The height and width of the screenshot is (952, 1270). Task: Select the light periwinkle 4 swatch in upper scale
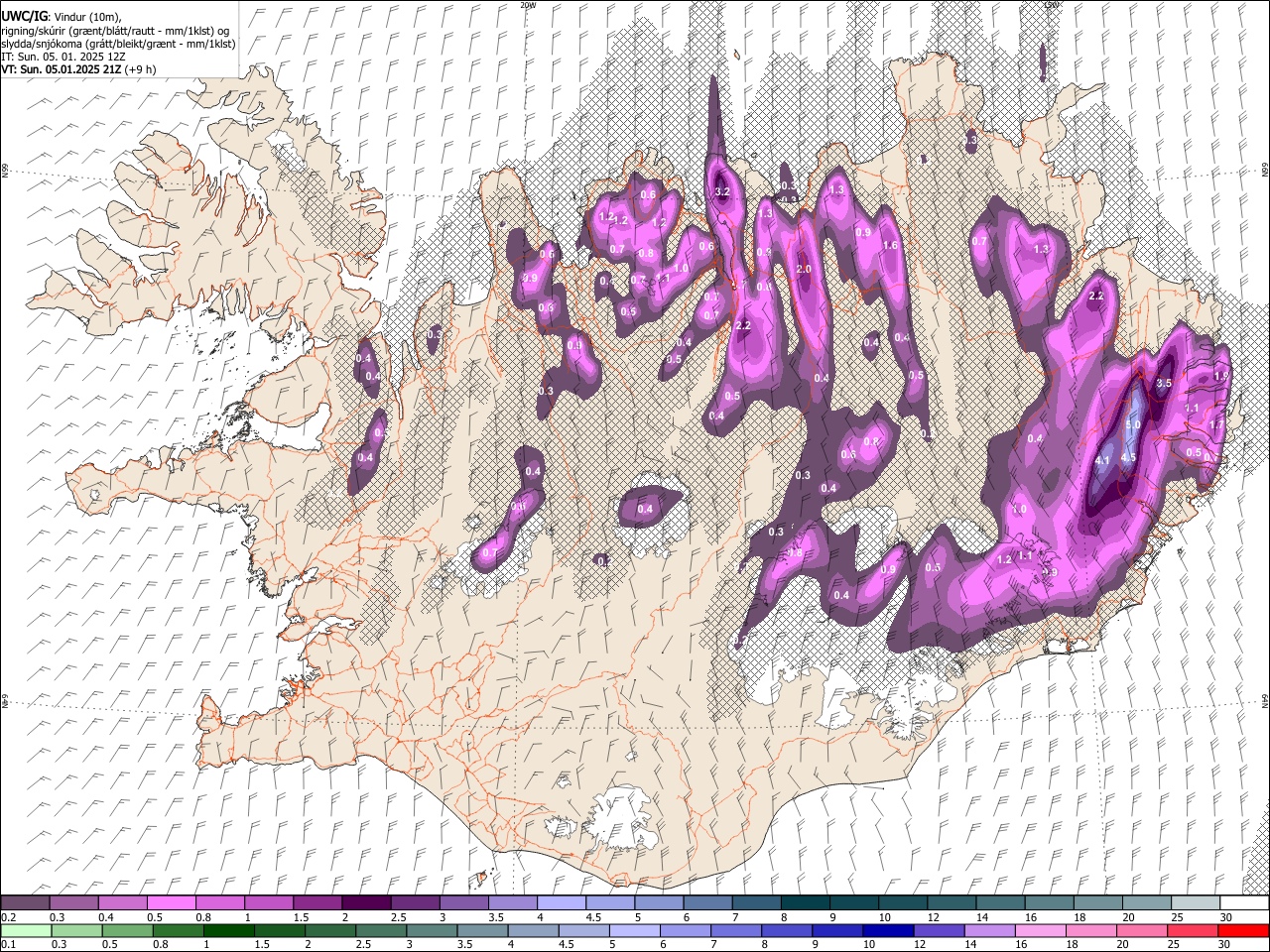click(x=561, y=903)
